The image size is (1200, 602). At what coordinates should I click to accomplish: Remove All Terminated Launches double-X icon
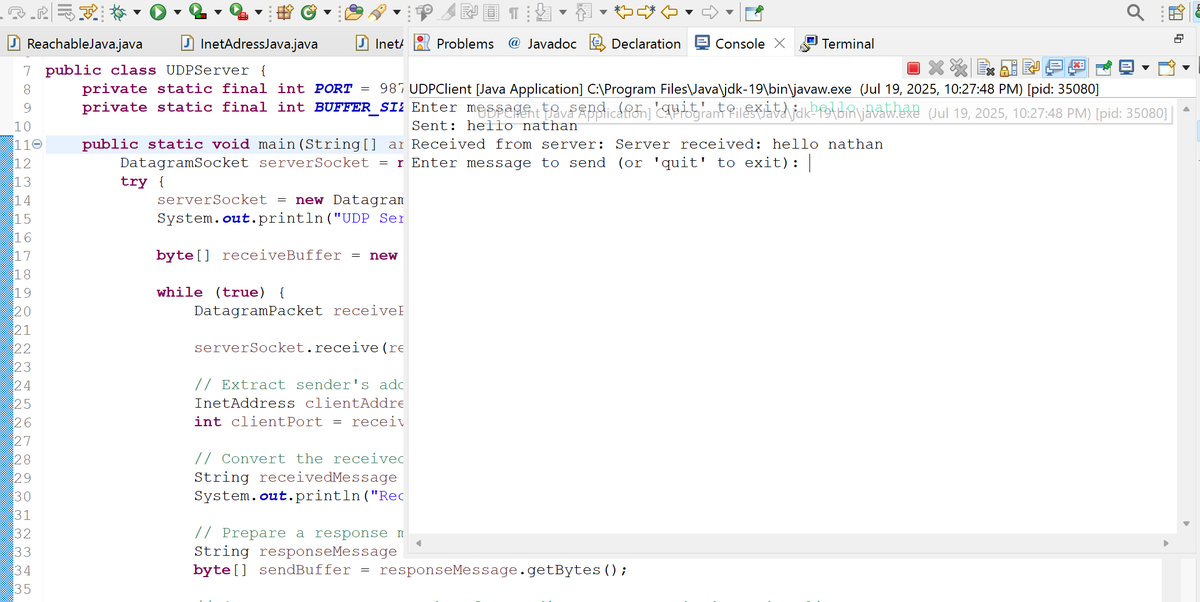tap(958, 68)
